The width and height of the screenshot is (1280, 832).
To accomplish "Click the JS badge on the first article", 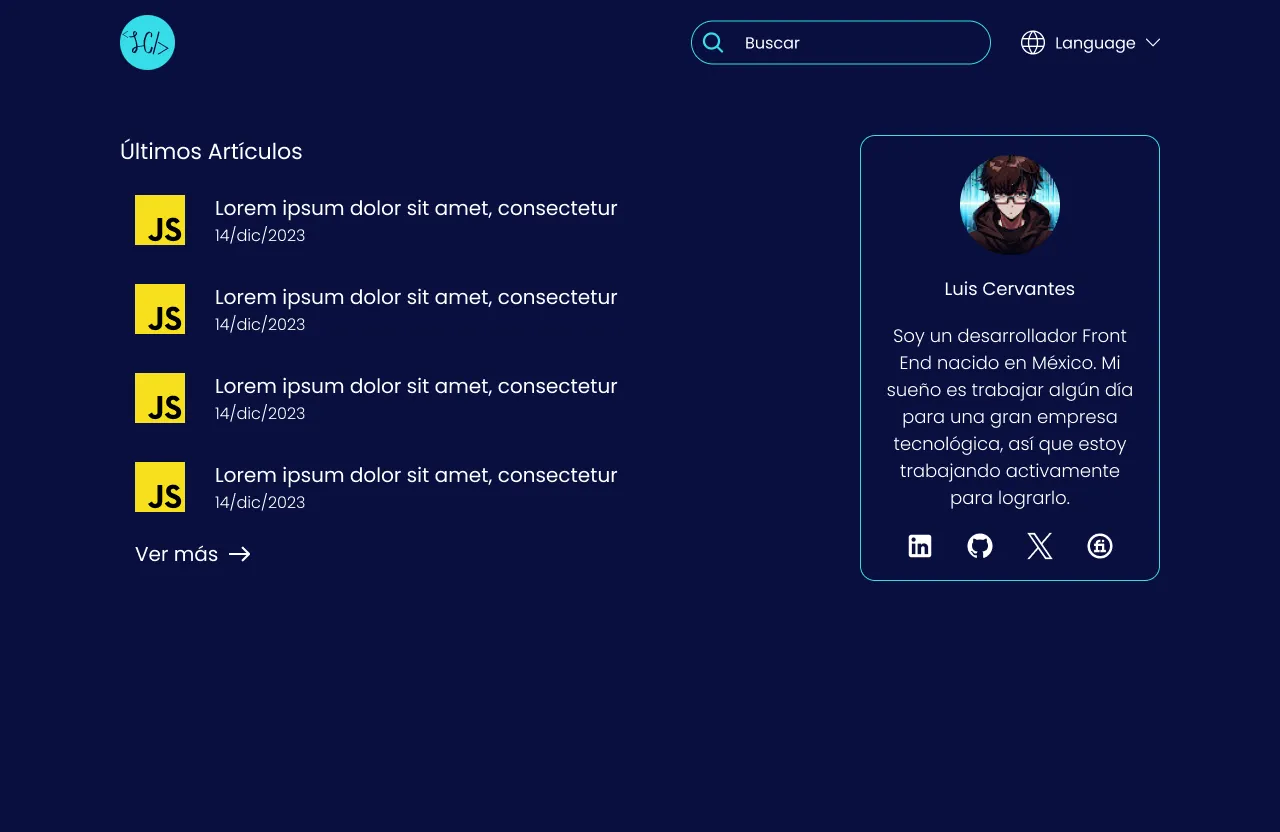I will tap(160, 219).
